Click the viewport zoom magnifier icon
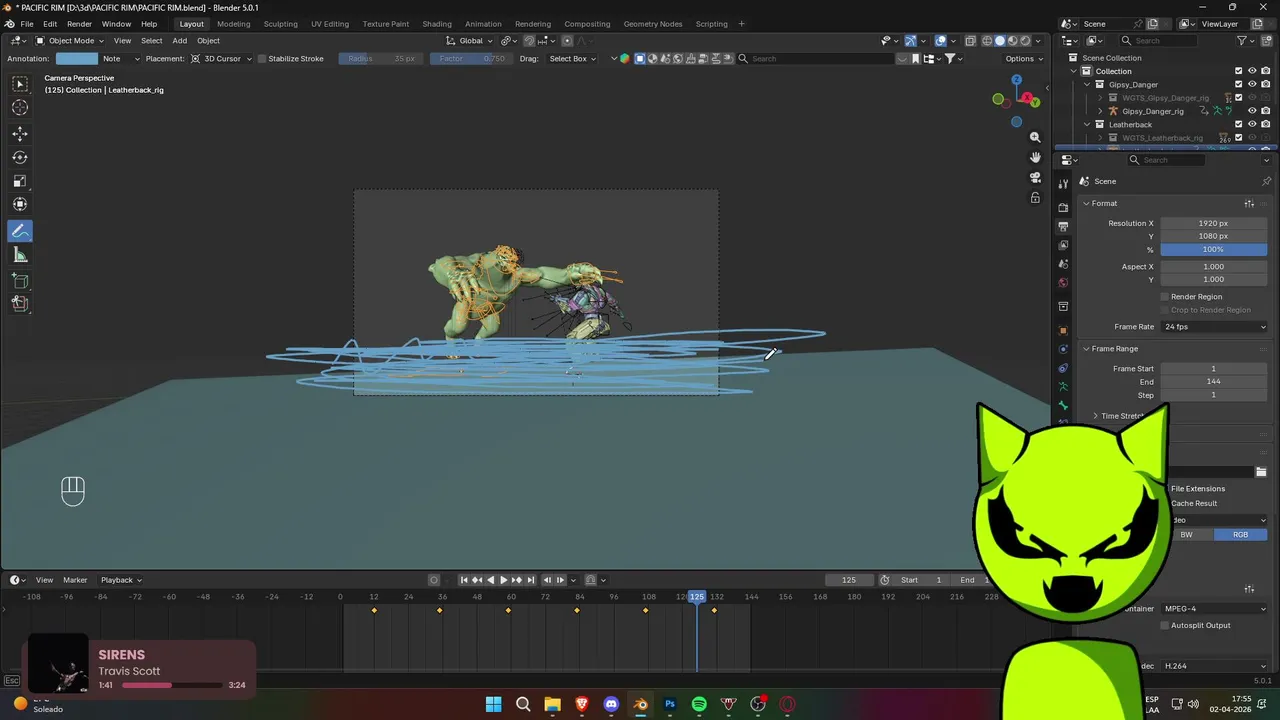1280x720 pixels. [x=1035, y=137]
